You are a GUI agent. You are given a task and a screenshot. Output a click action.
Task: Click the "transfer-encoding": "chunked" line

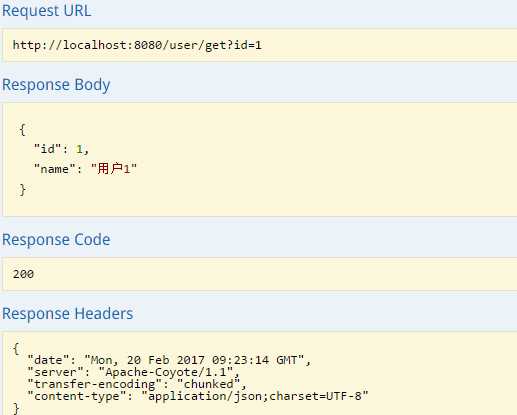point(137,384)
